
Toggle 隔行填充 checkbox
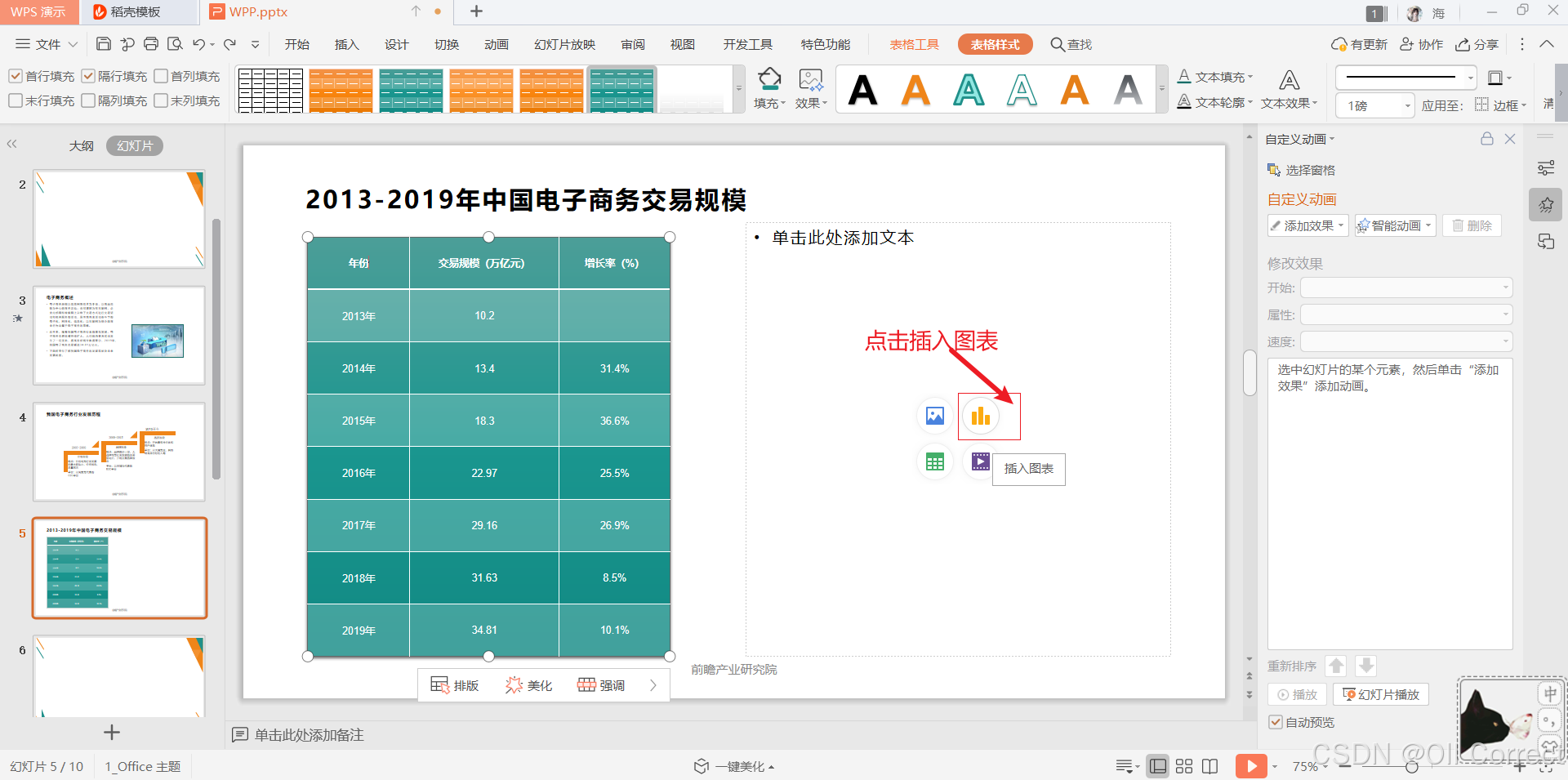[x=88, y=76]
